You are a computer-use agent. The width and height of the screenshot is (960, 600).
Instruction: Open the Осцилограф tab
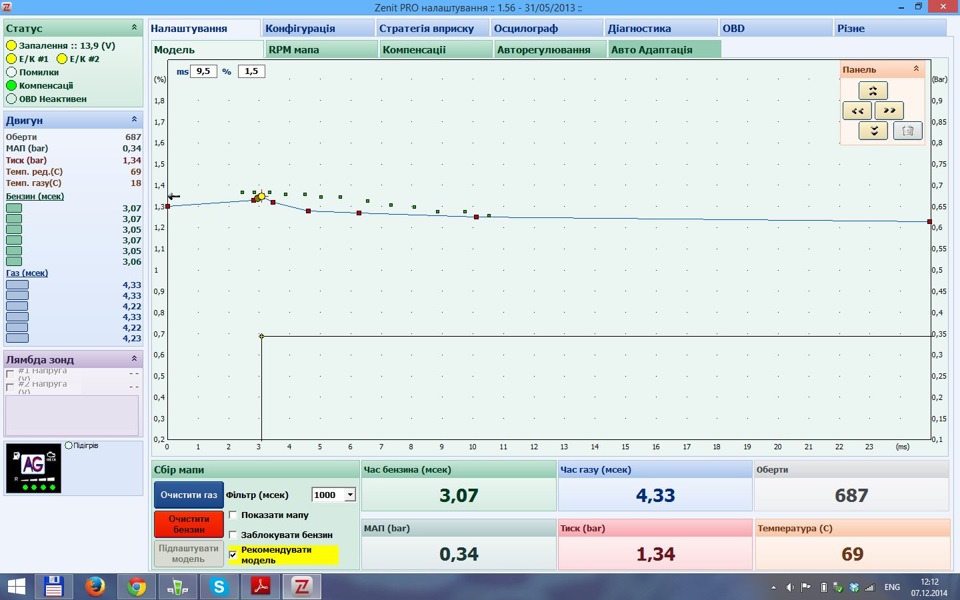pyautogui.click(x=547, y=28)
